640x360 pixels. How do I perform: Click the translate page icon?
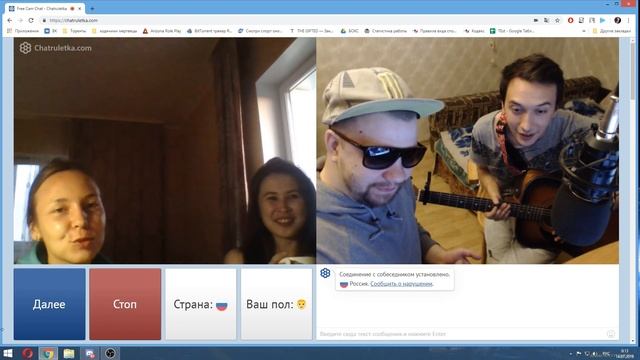[547, 20]
